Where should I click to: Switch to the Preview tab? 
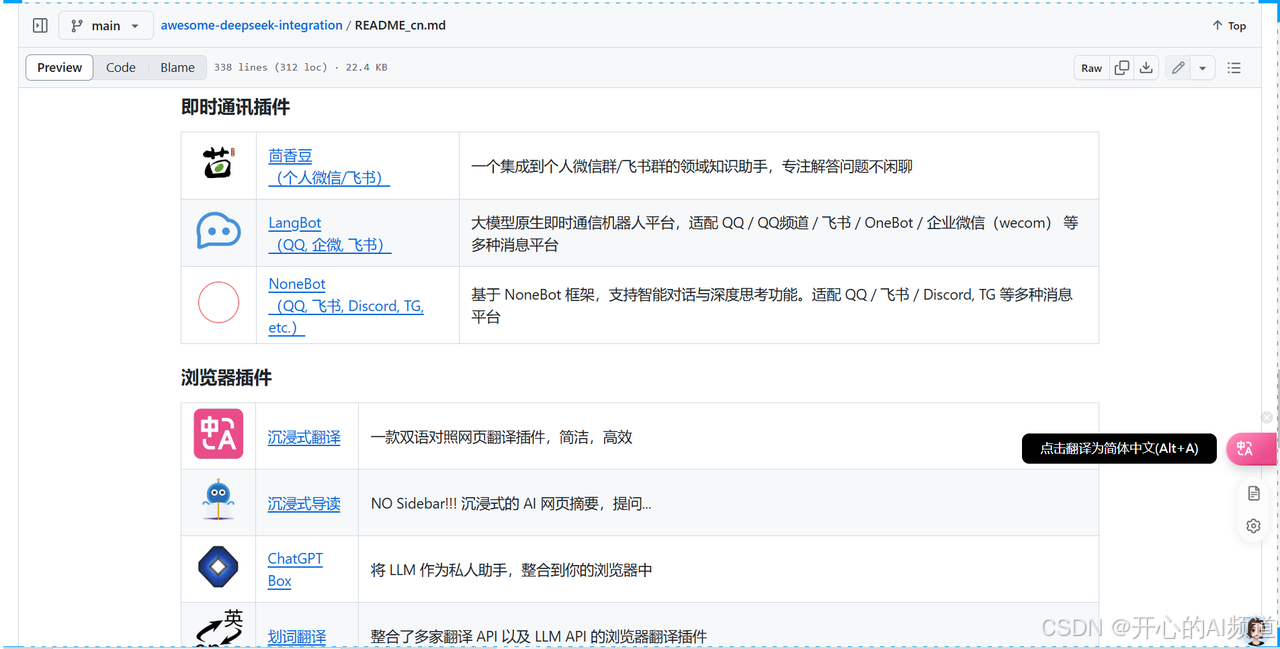(x=60, y=68)
